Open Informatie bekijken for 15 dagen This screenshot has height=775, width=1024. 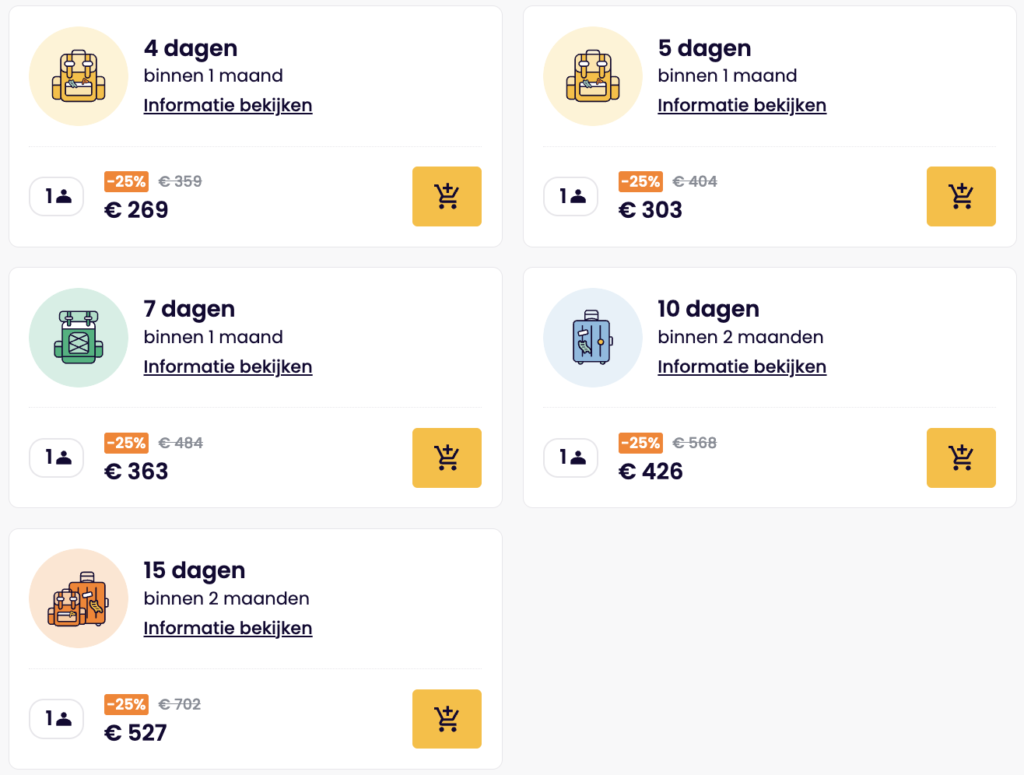tap(227, 627)
